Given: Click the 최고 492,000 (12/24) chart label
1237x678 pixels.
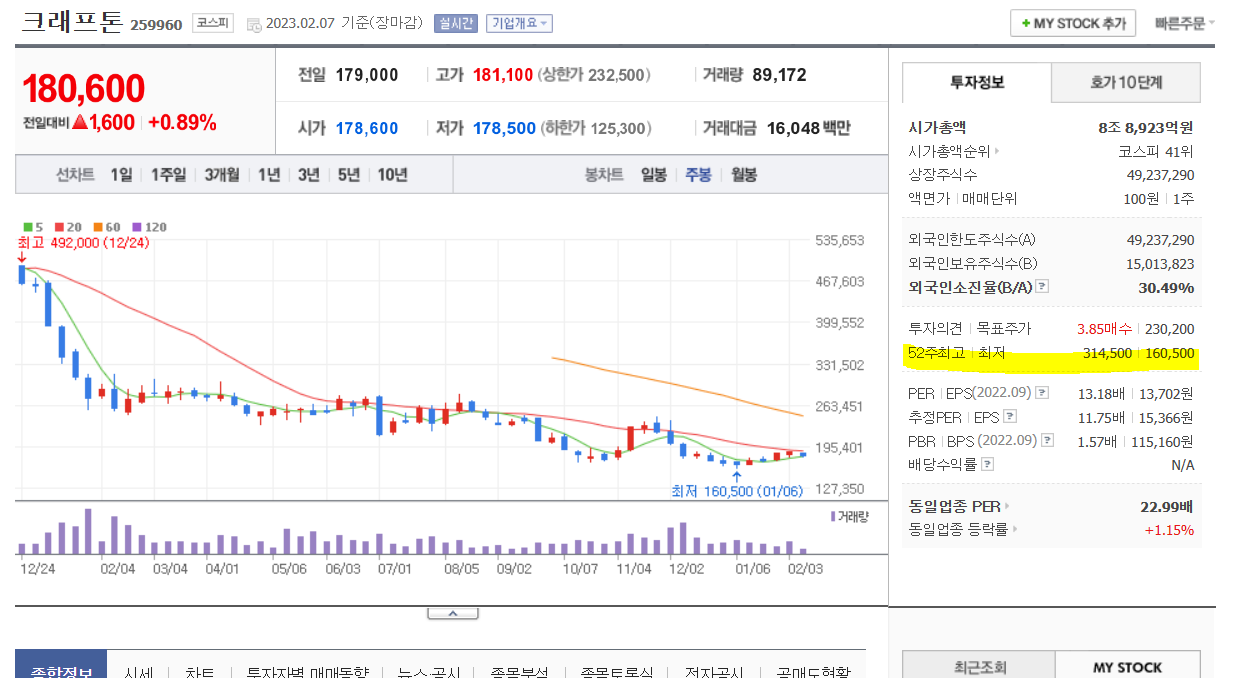Looking at the screenshot, I should tap(83, 242).
